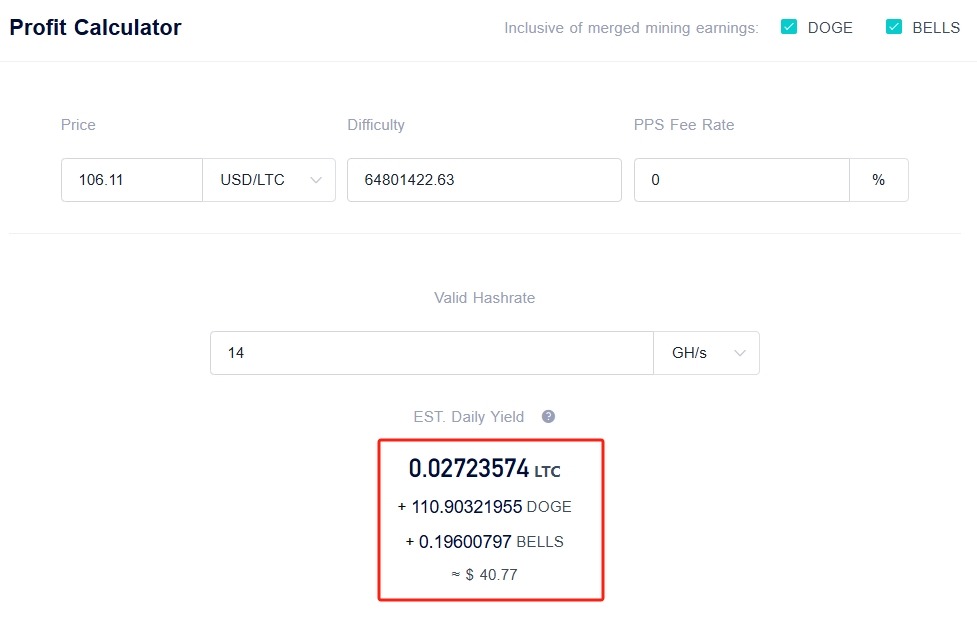Open the USD/LTC currency dropdown
The image size is (977, 617).
pyautogui.click(x=268, y=180)
